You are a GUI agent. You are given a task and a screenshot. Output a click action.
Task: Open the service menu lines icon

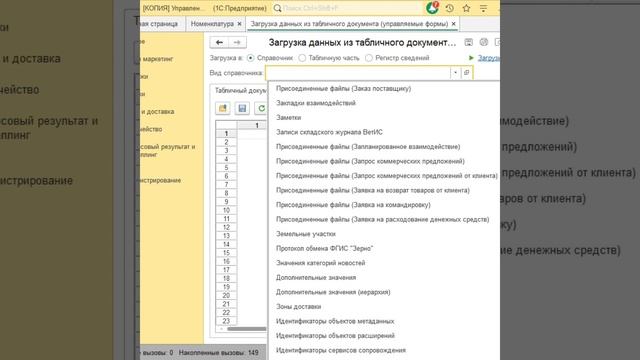pos(483,8)
